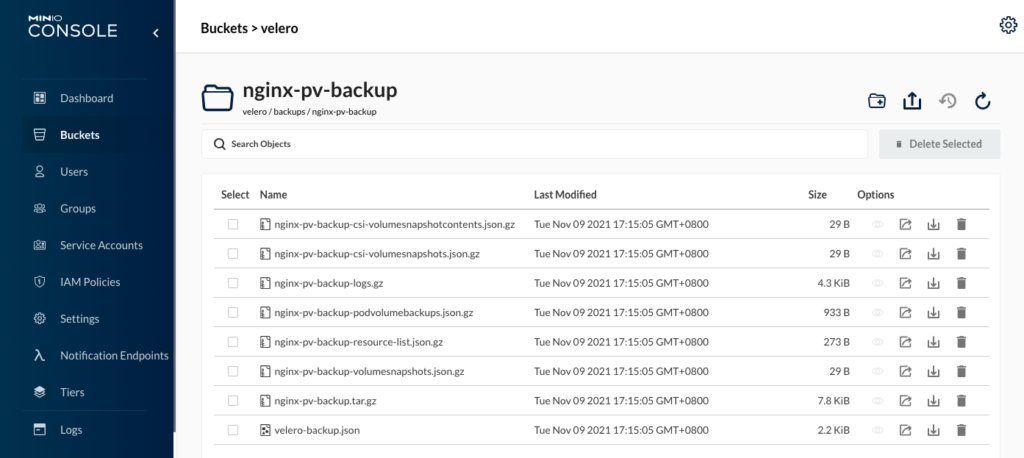Image resolution: width=1024 pixels, height=458 pixels.
Task: Share nginx-pv-backup.tar.gz via share icon
Action: 905,401
